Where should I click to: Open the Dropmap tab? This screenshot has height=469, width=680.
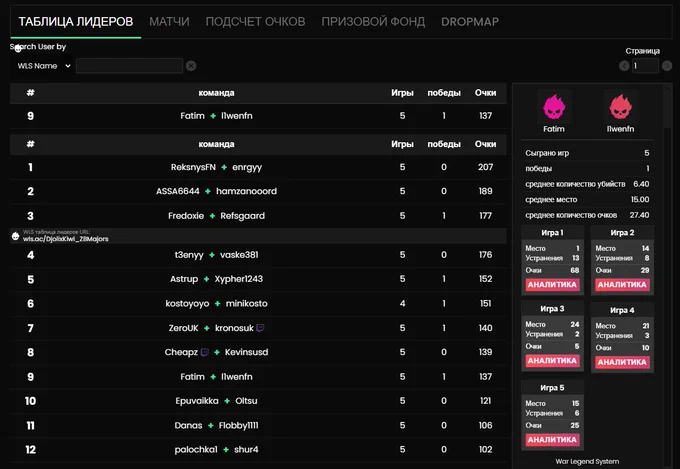click(470, 22)
